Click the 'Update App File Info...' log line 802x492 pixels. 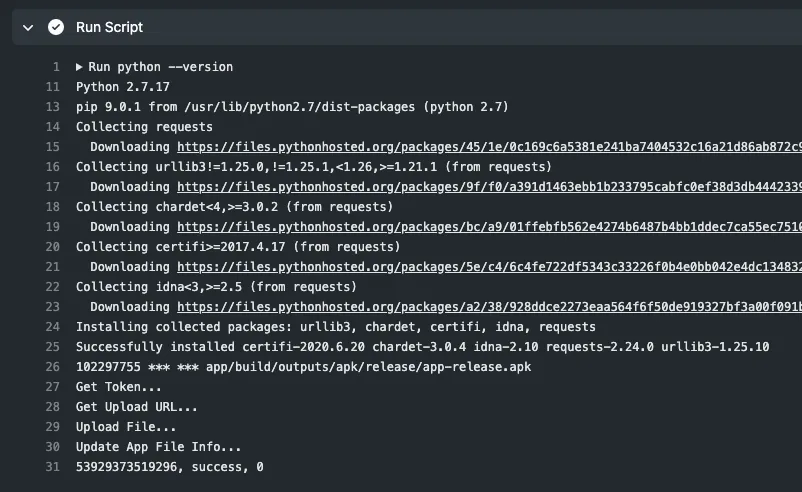click(159, 446)
